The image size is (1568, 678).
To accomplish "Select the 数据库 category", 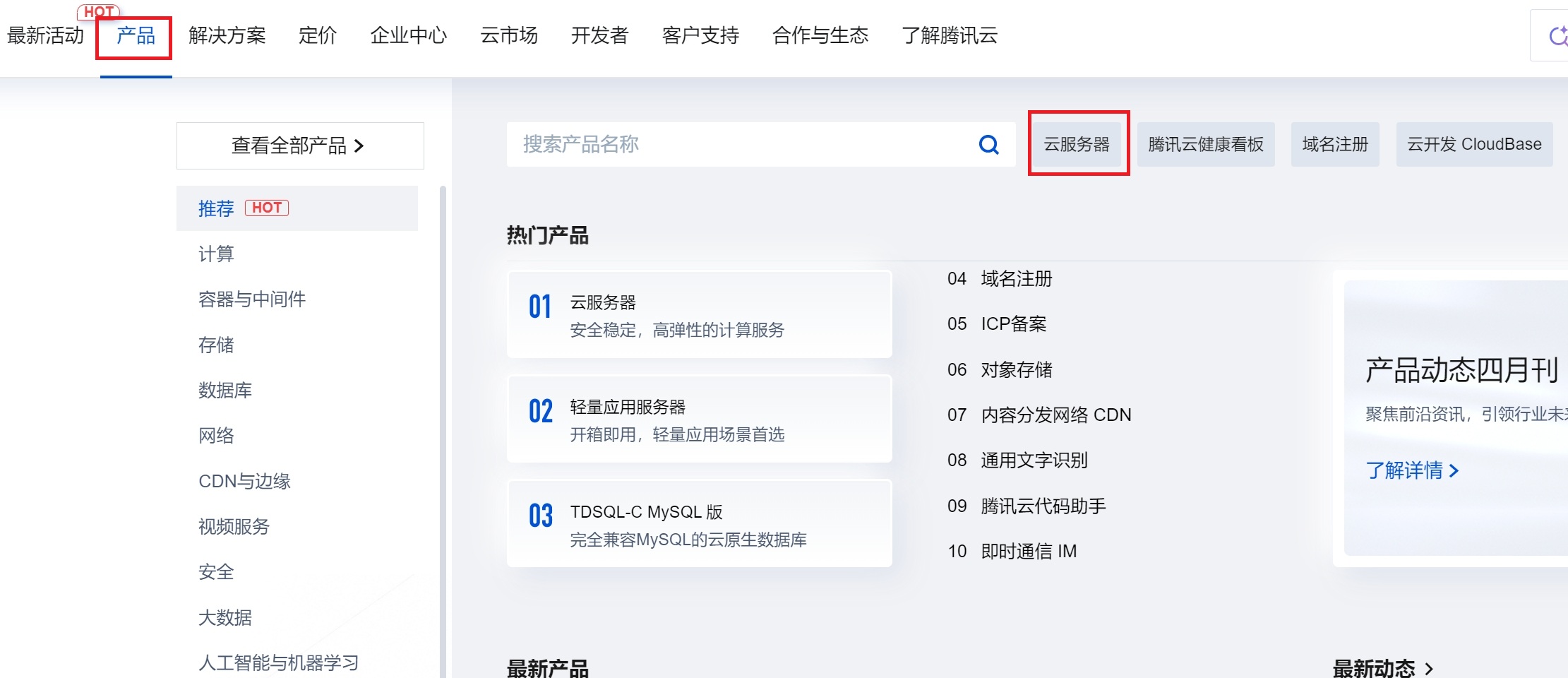I will 225,390.
